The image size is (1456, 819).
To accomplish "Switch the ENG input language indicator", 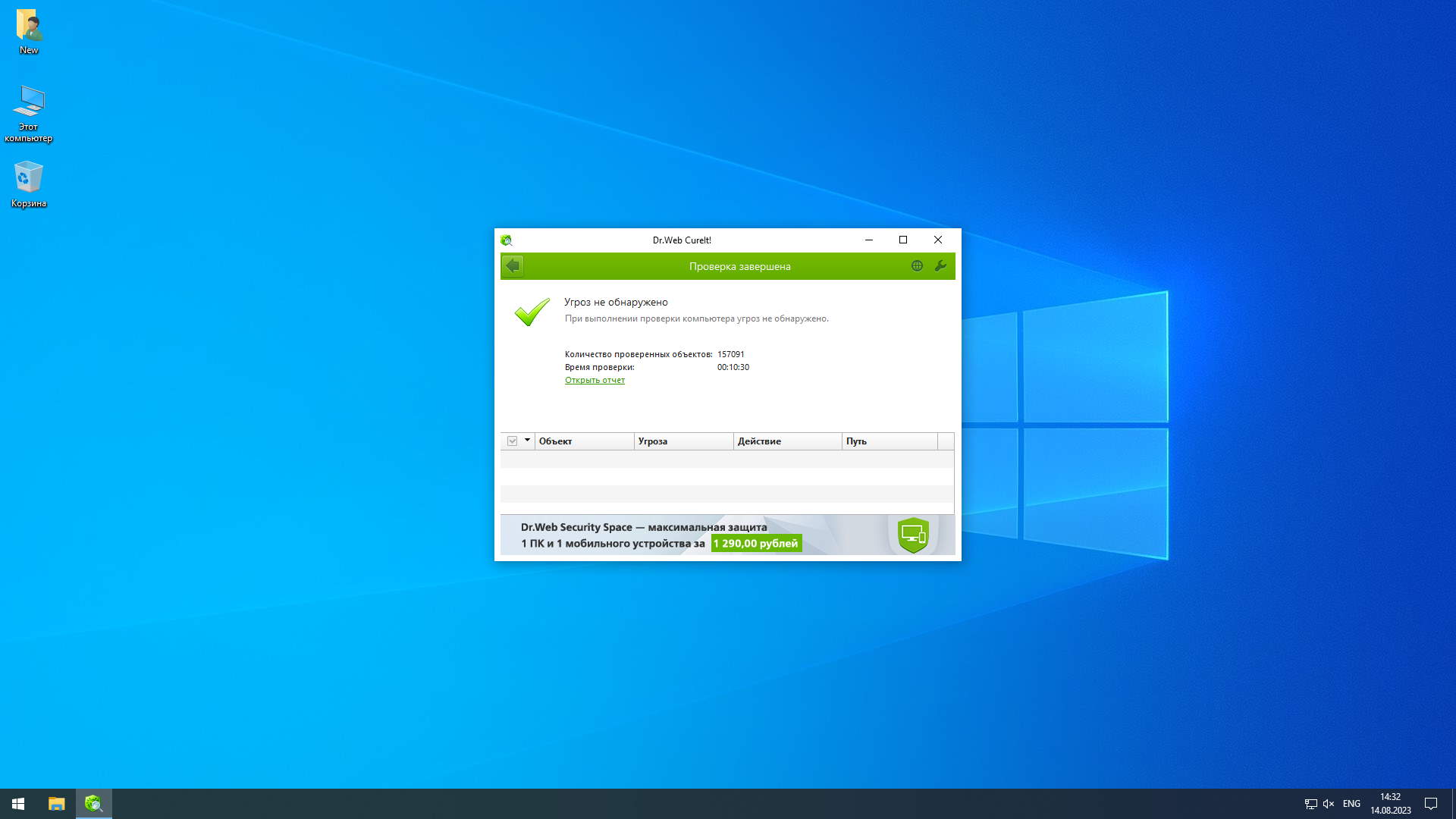I will tap(1351, 804).
